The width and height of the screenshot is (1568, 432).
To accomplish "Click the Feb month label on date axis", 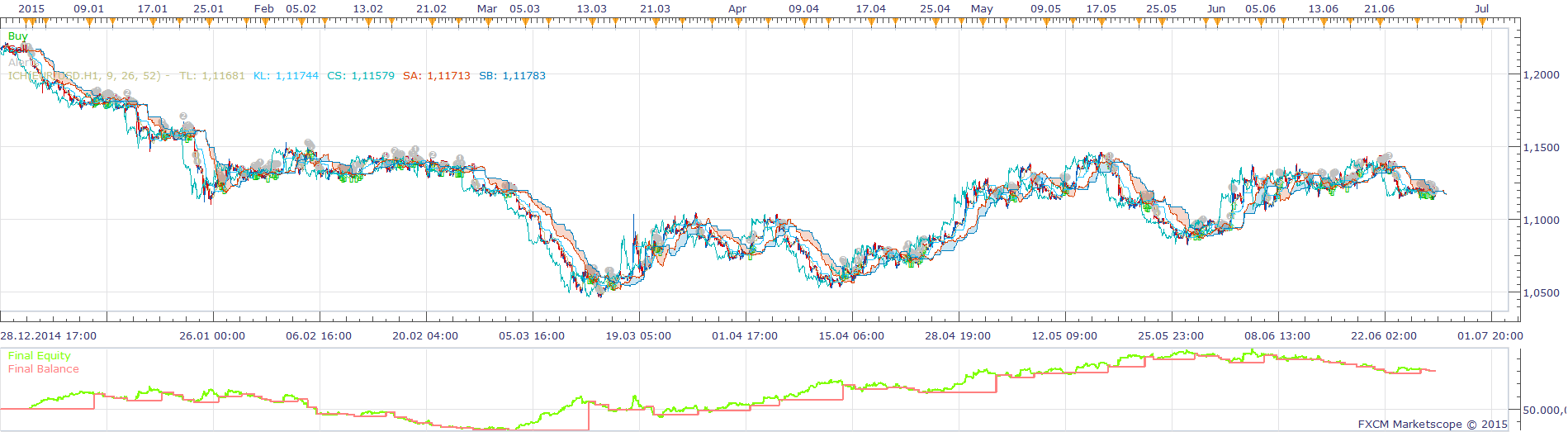I will (x=264, y=9).
